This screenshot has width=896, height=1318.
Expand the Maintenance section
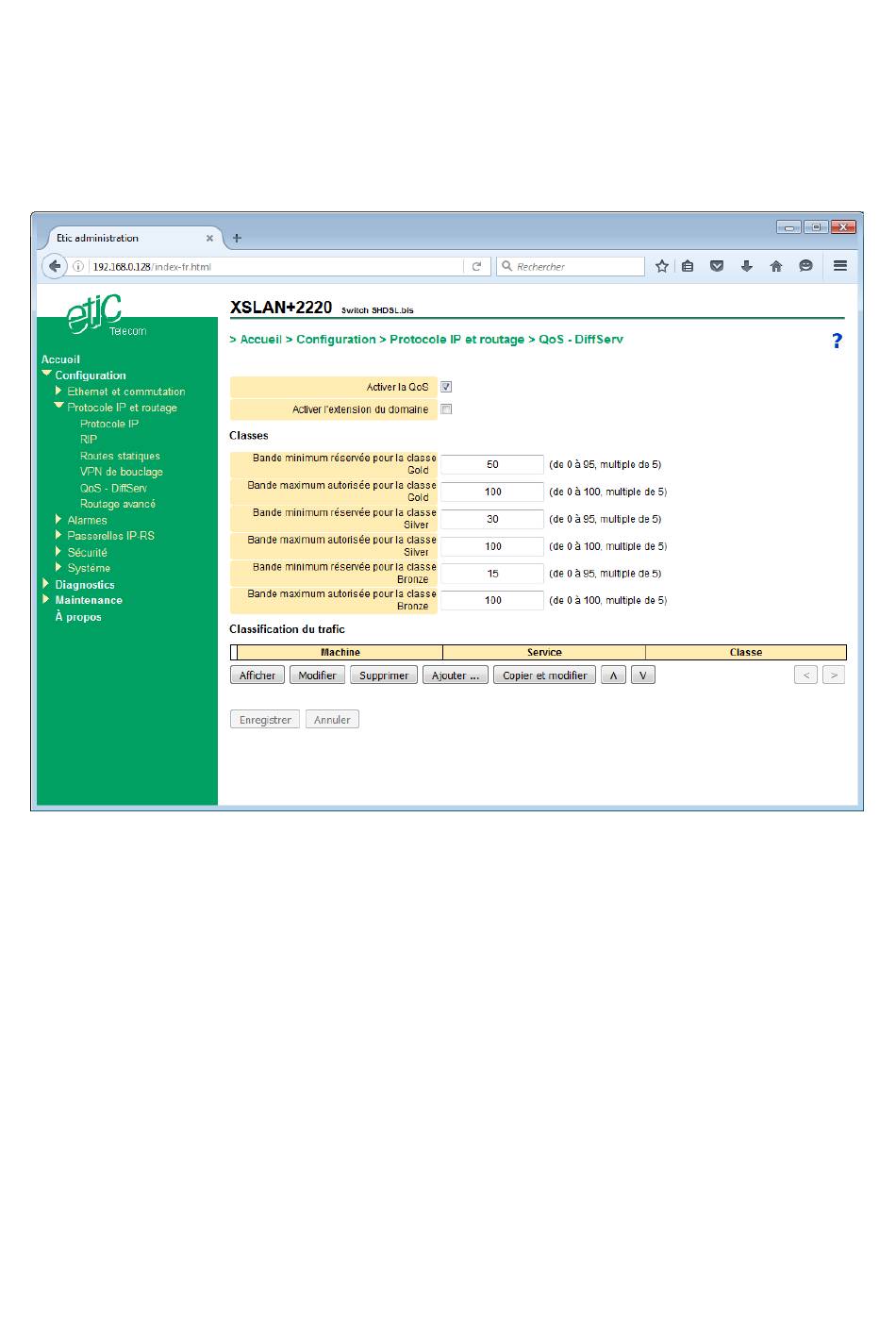tap(46, 599)
